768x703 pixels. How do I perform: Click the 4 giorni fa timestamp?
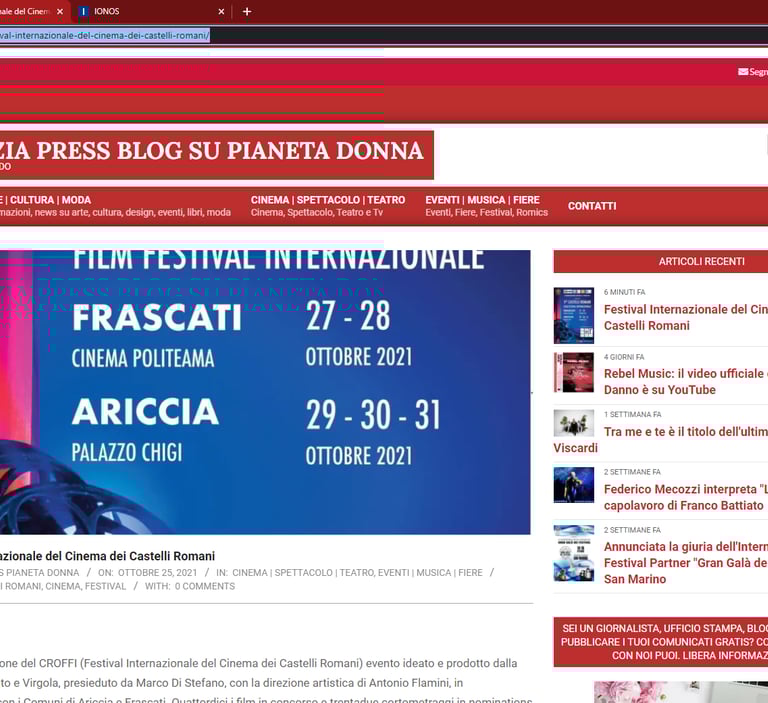pos(624,357)
